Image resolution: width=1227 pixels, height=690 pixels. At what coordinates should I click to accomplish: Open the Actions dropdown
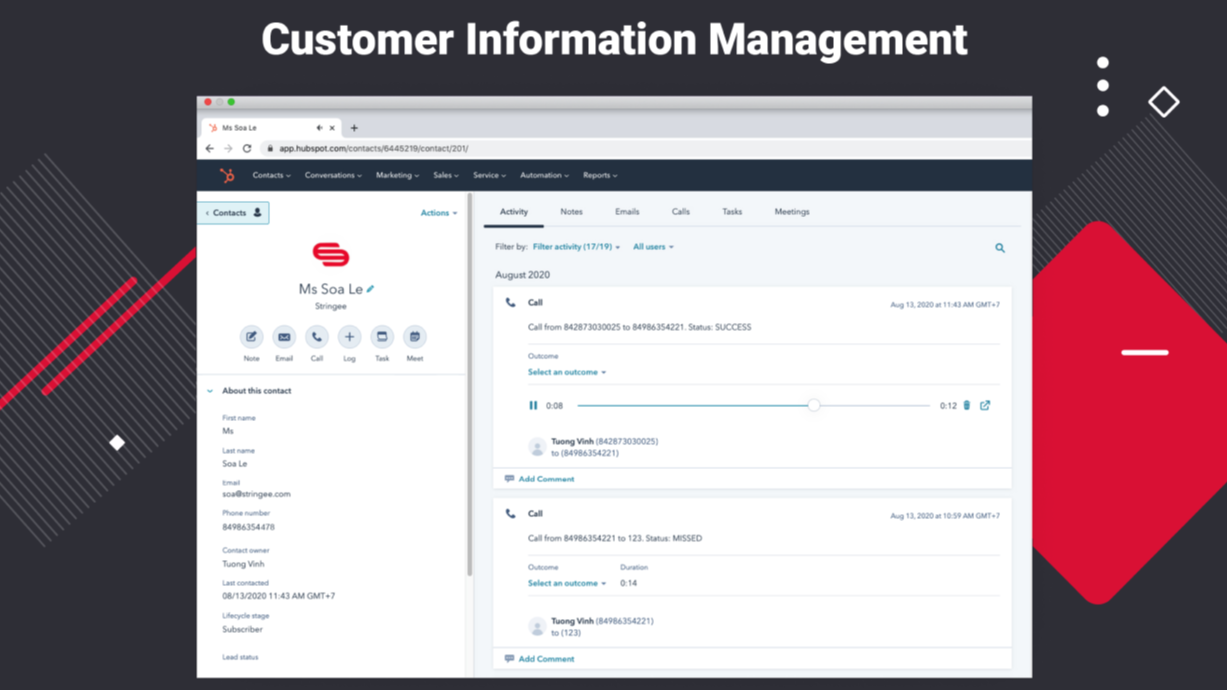click(438, 212)
